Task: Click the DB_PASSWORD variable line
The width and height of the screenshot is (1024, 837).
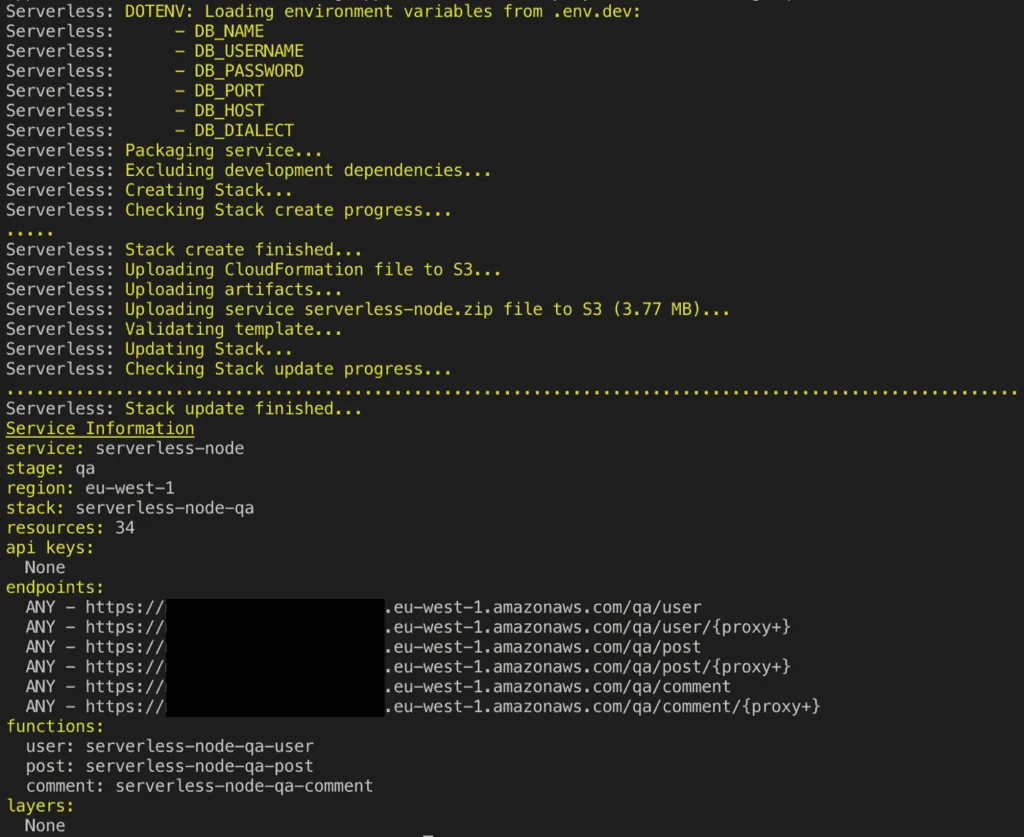Action: click(x=249, y=71)
